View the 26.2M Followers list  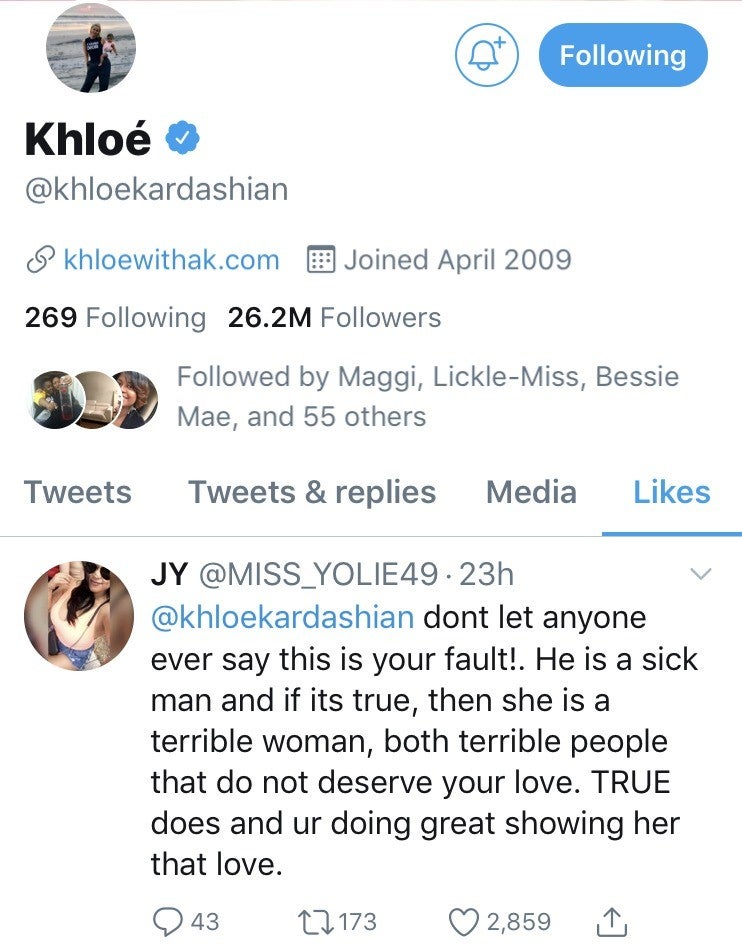click(334, 318)
